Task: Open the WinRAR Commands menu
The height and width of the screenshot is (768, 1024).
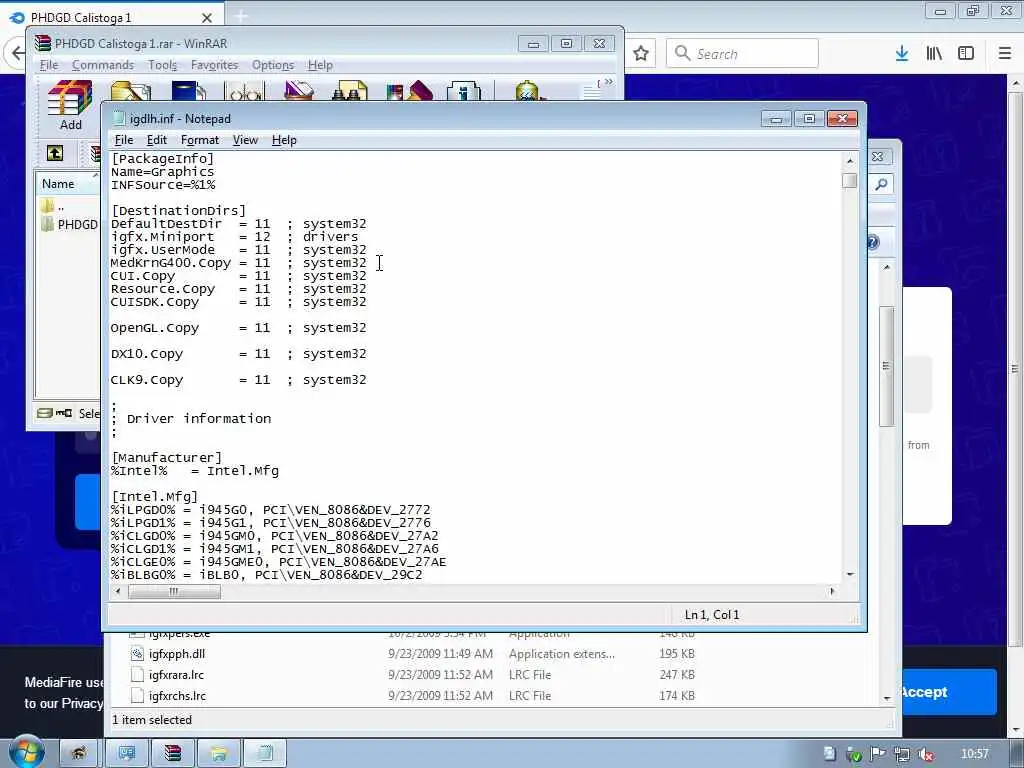Action: coord(103,65)
